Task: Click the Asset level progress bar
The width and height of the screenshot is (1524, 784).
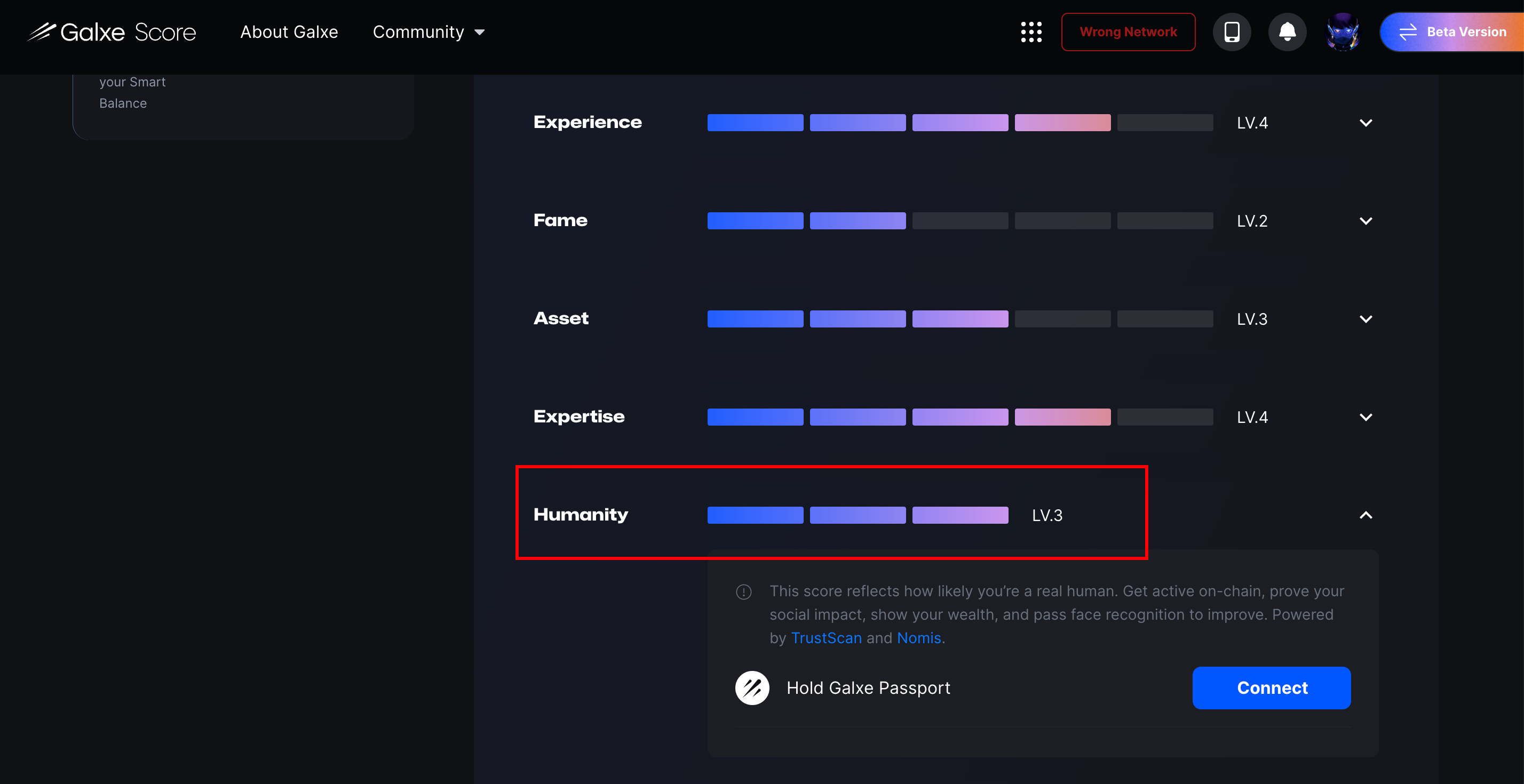Action: tap(960, 319)
